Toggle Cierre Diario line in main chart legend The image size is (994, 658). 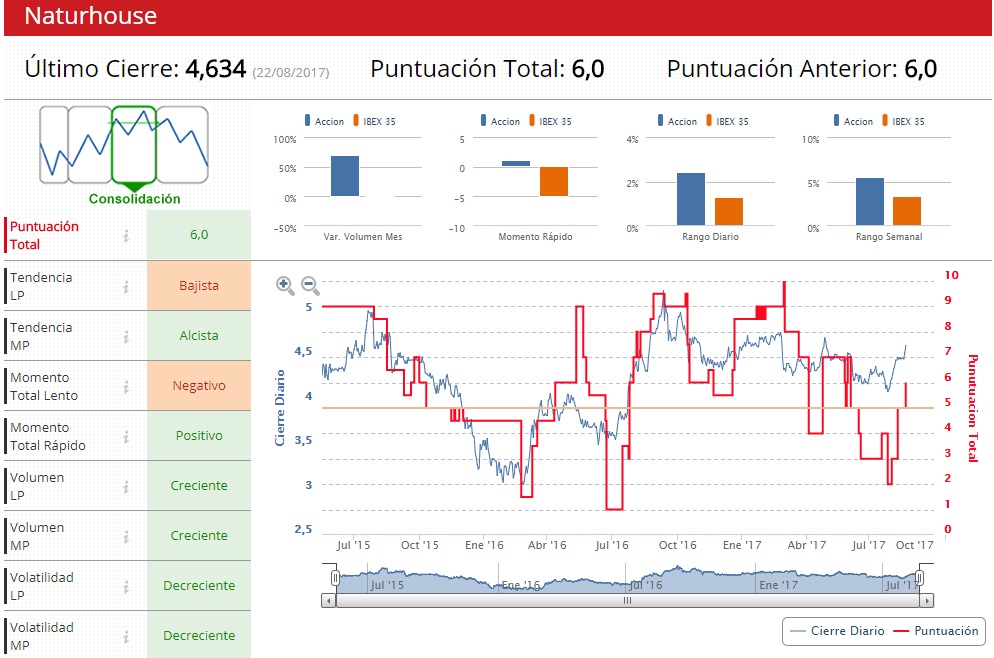click(x=837, y=631)
